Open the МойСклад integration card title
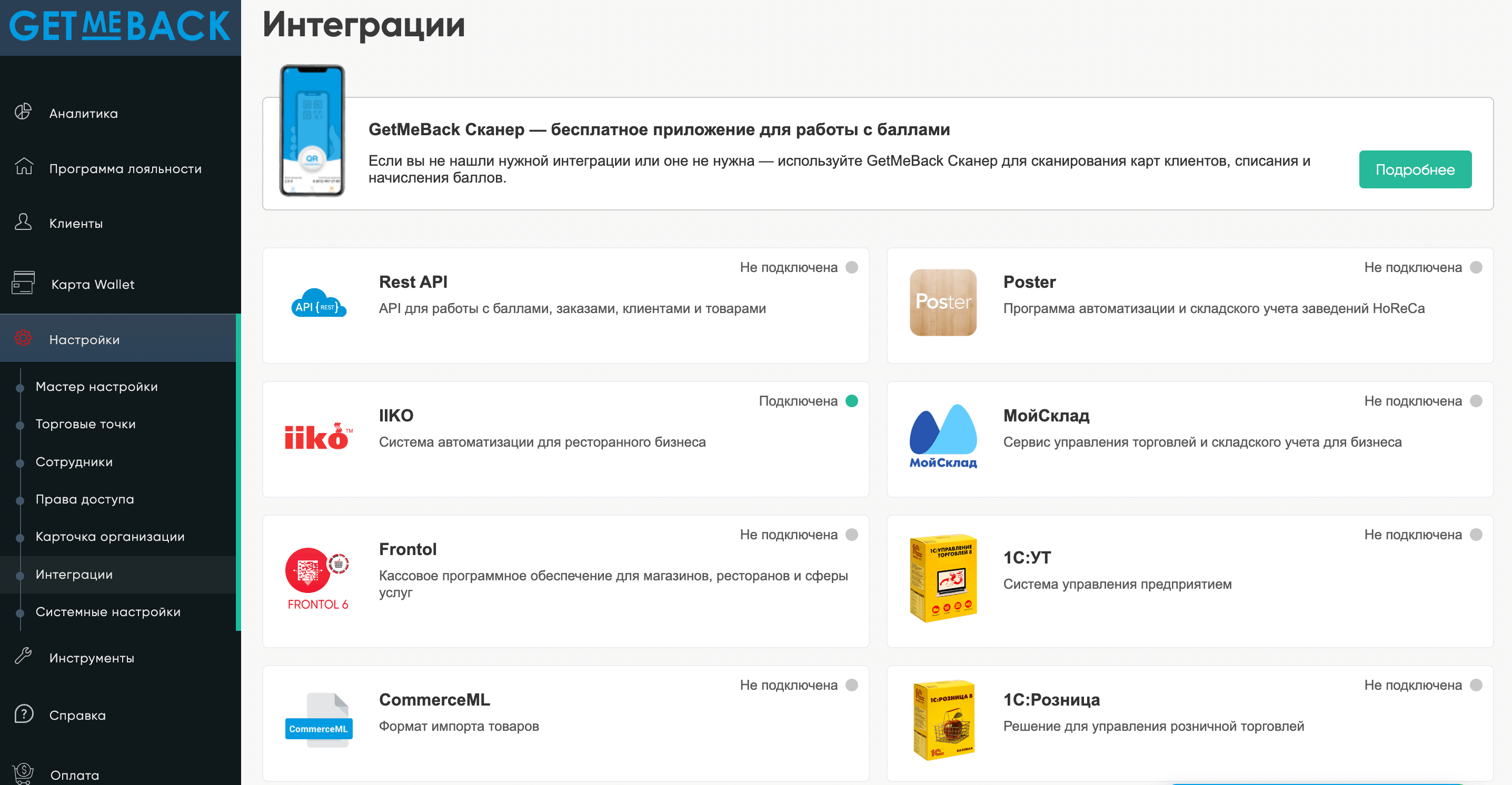 [x=1046, y=416]
